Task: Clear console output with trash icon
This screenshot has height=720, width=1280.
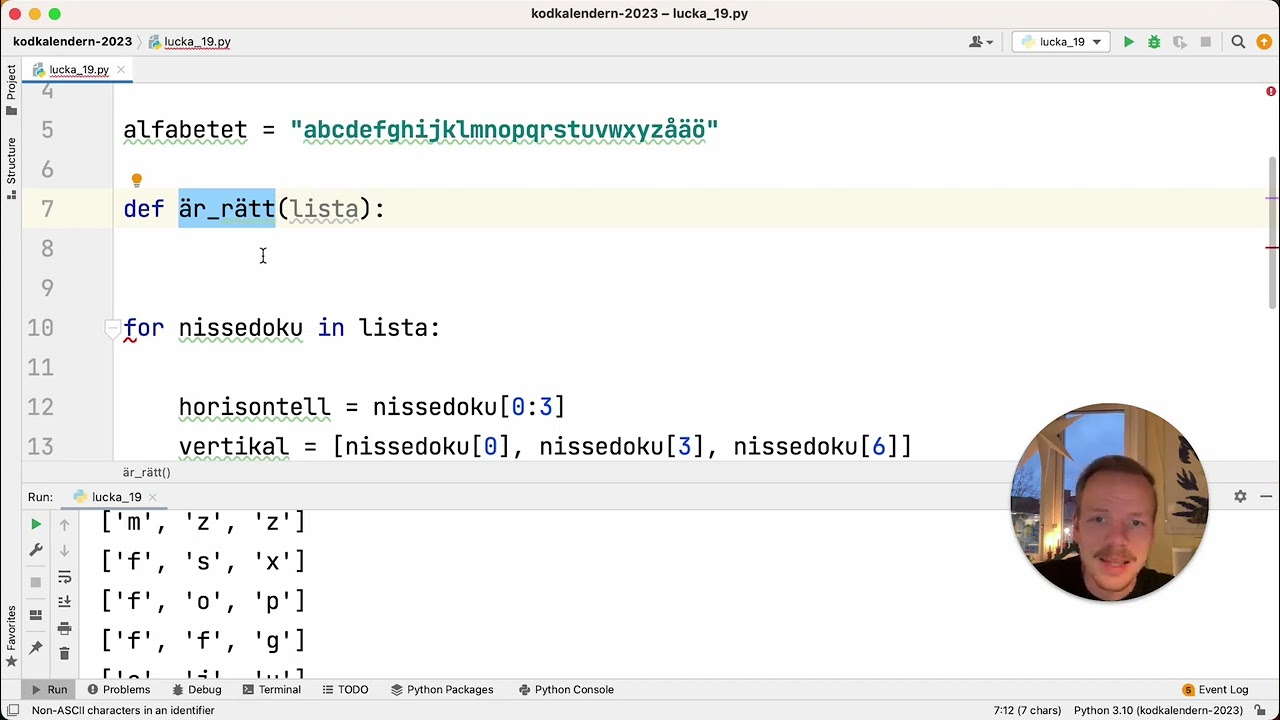Action: [x=64, y=653]
